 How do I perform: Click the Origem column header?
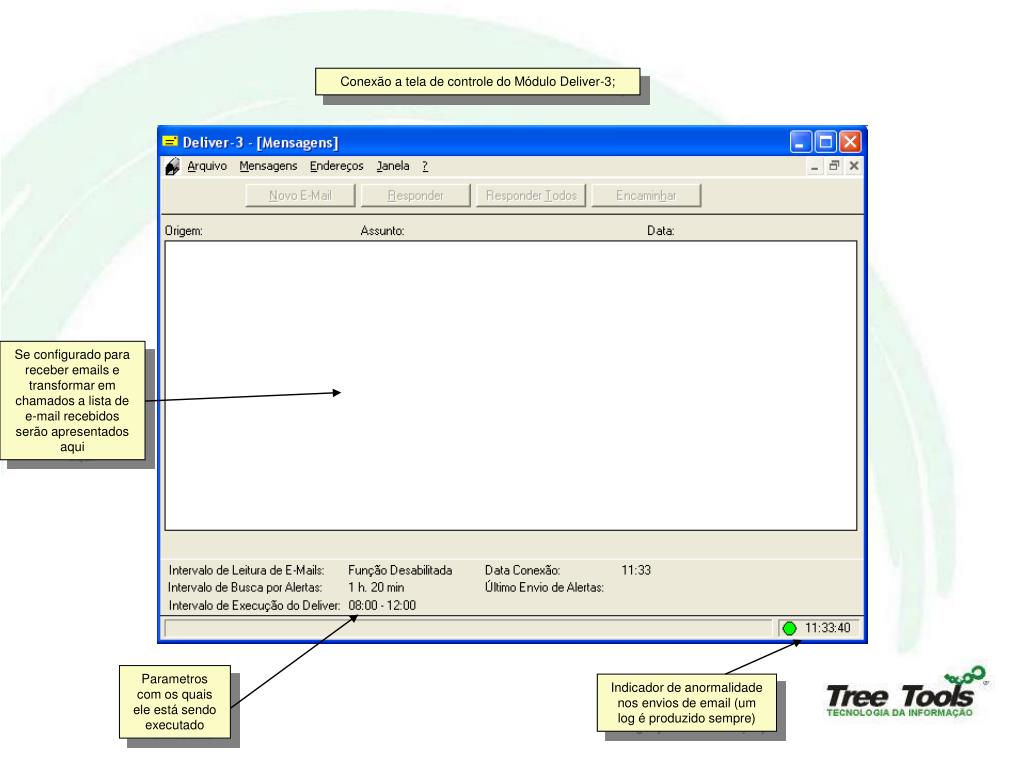(x=184, y=231)
